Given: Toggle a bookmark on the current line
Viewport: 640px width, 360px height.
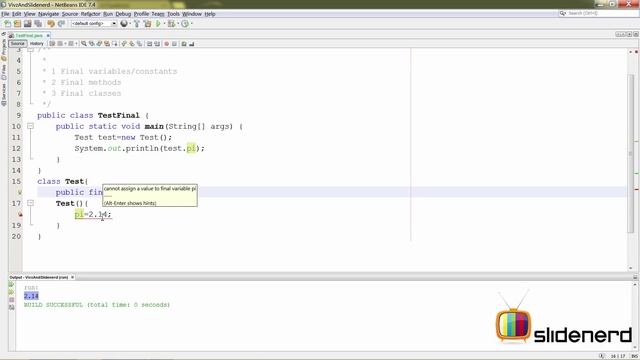Looking at the screenshot, I should [x=140, y=44].
